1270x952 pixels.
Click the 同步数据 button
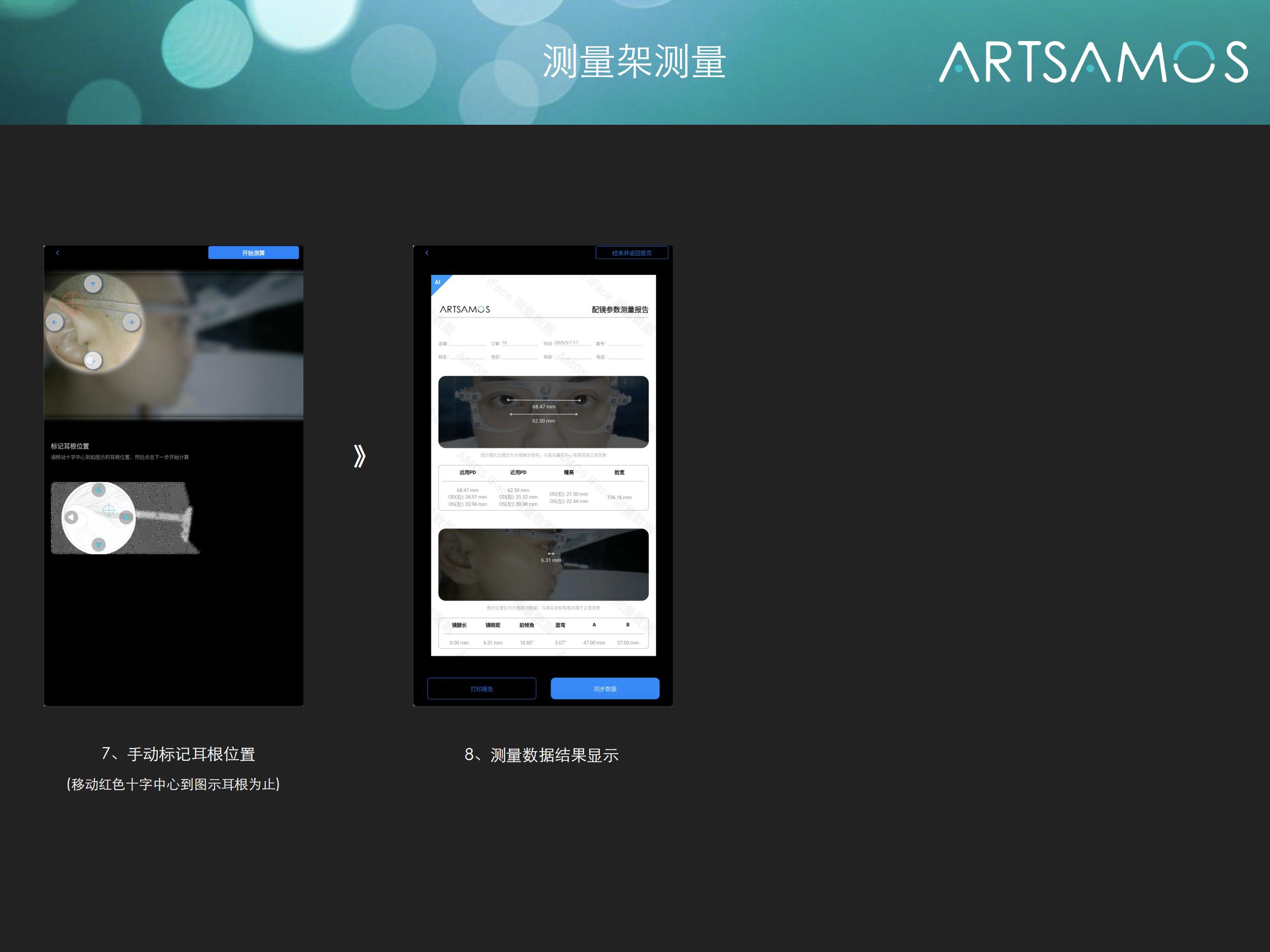(x=605, y=689)
